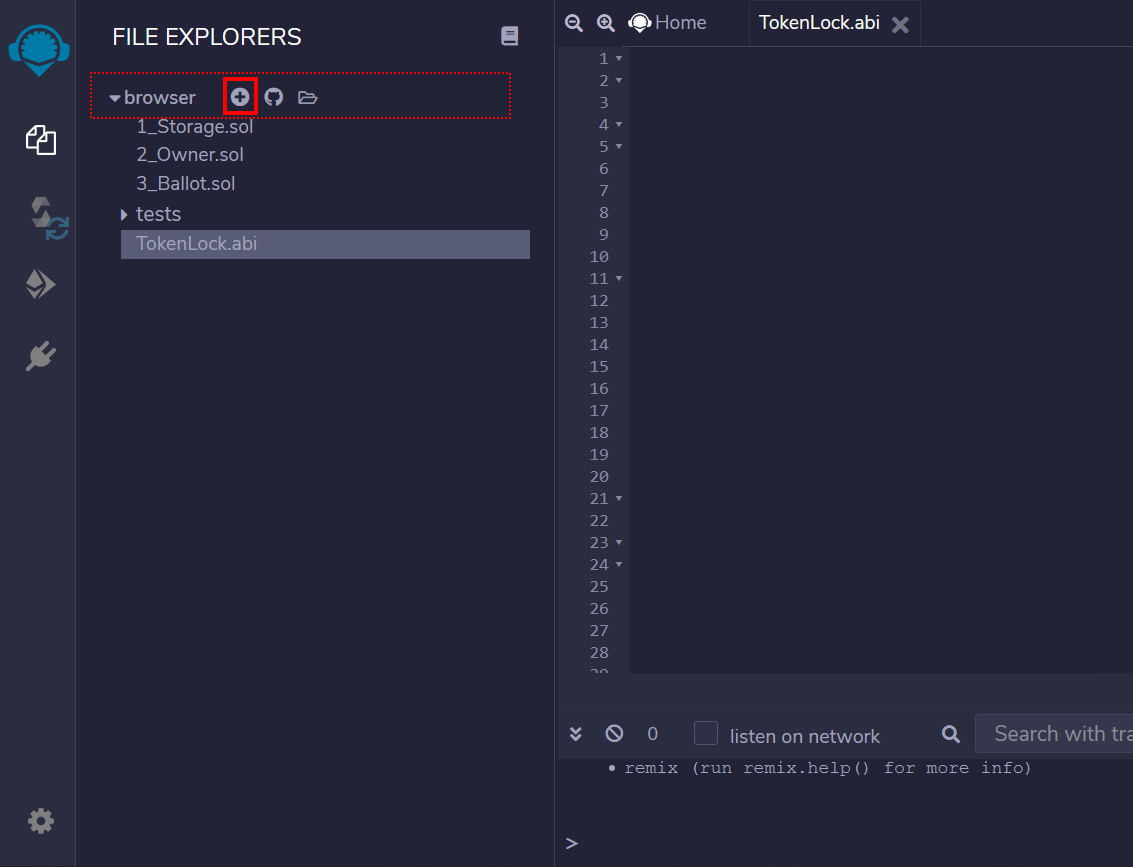The image size is (1133, 867).
Task: Click pending transactions count 0
Action: click(652, 734)
